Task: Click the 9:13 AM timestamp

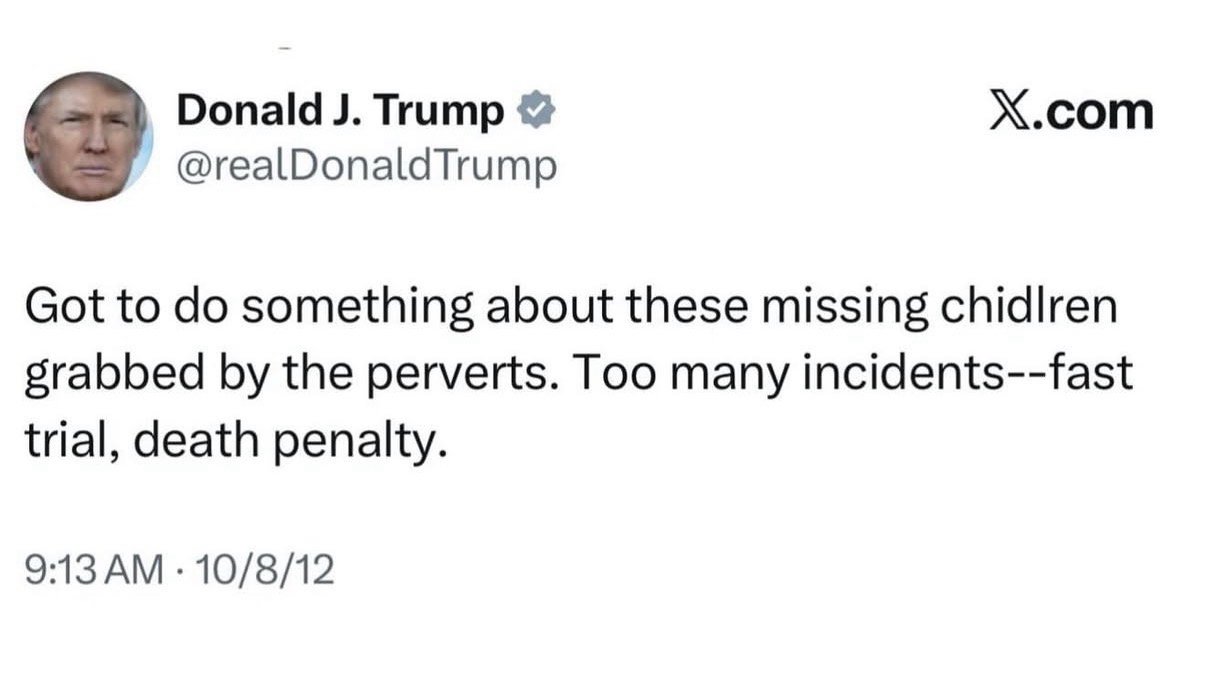Action: point(91,570)
